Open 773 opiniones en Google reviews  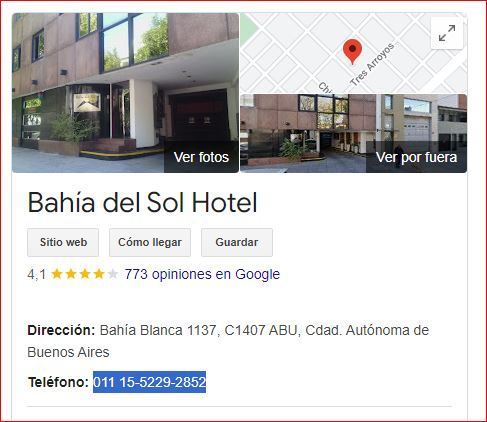coord(202,274)
